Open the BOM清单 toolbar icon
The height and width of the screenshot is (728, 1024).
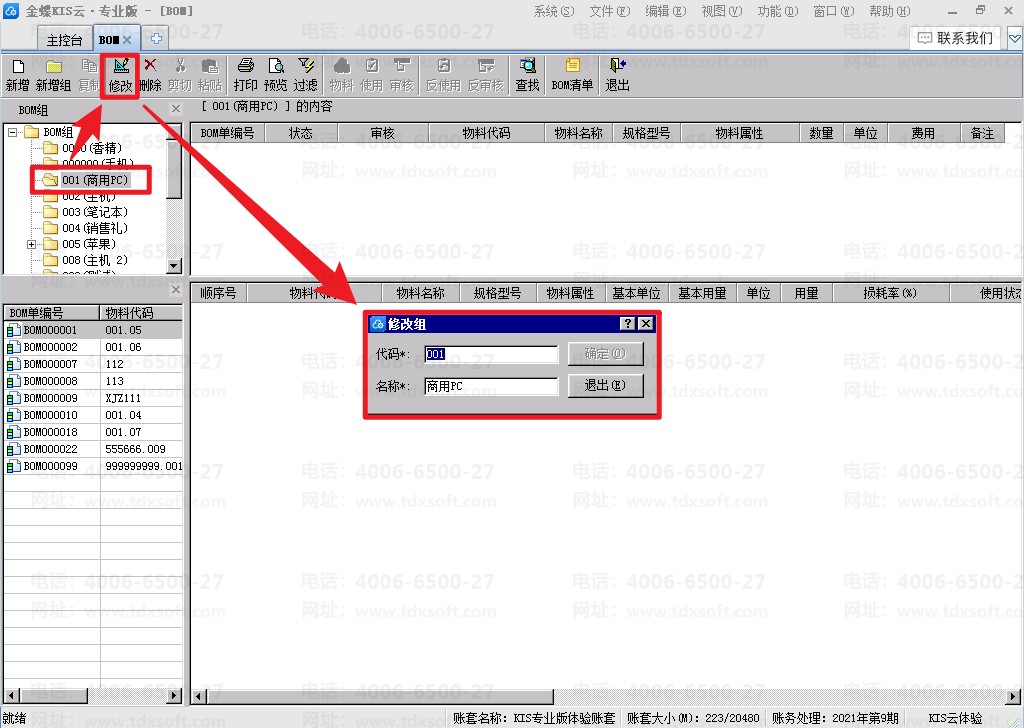[x=572, y=75]
